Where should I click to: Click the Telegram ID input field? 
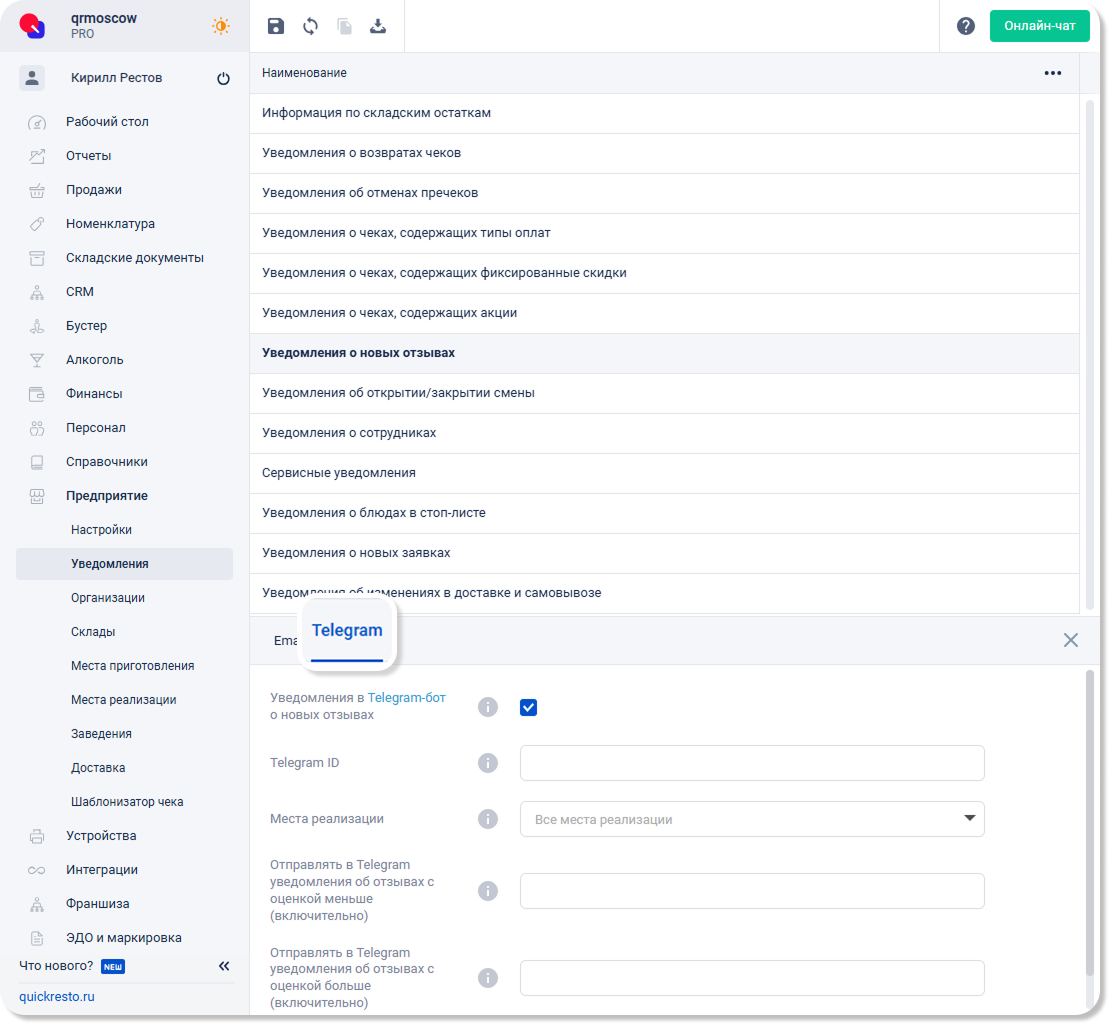pos(752,763)
